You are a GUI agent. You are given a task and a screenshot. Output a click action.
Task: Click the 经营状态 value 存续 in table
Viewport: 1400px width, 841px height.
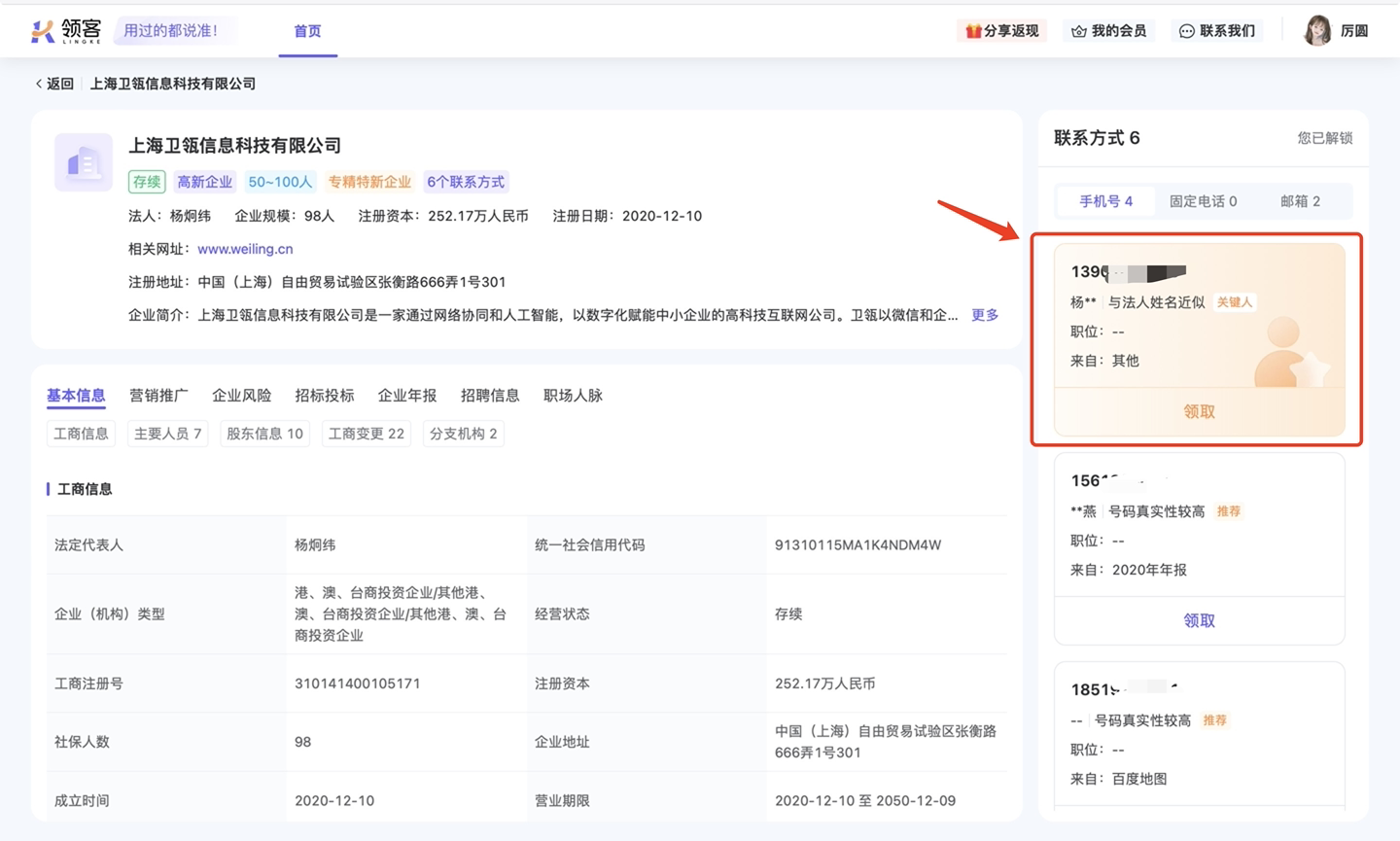pos(788,614)
